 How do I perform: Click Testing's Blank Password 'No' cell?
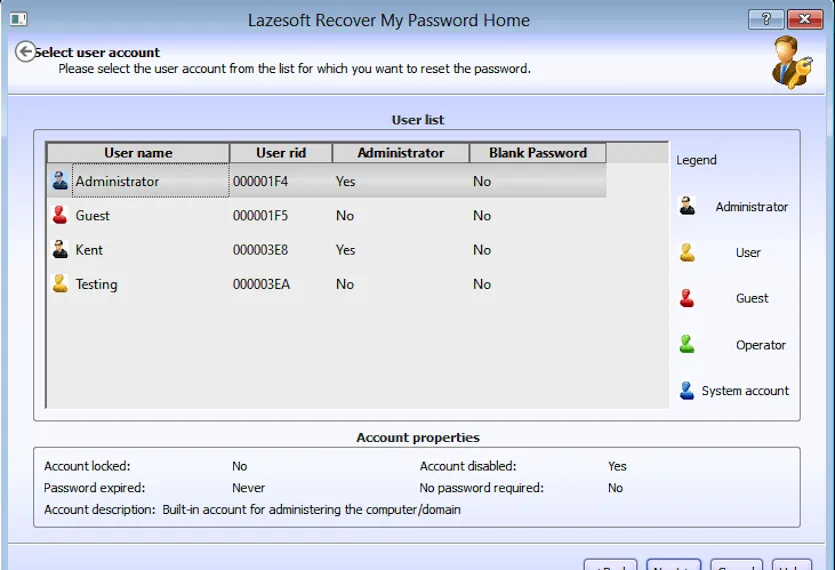482,284
